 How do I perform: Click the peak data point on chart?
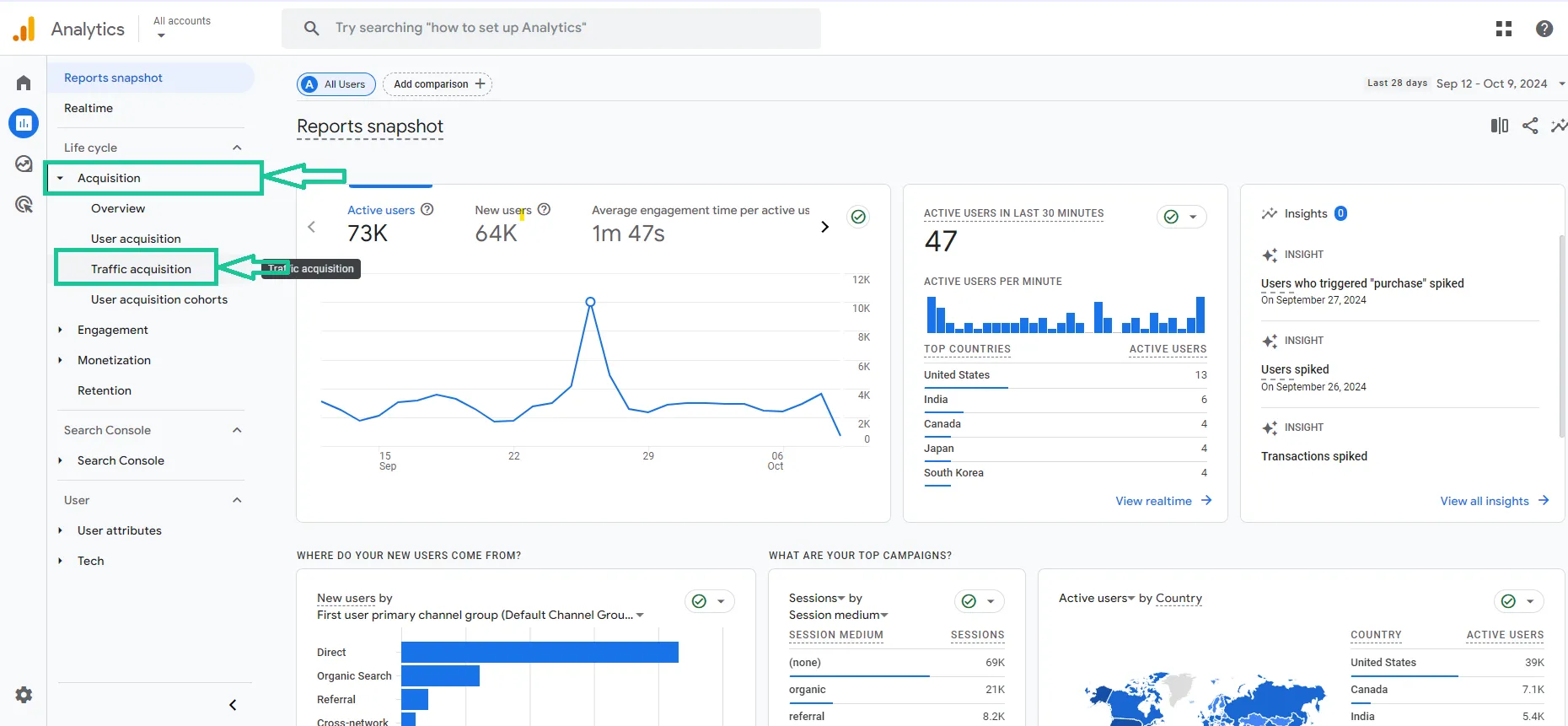coord(590,302)
